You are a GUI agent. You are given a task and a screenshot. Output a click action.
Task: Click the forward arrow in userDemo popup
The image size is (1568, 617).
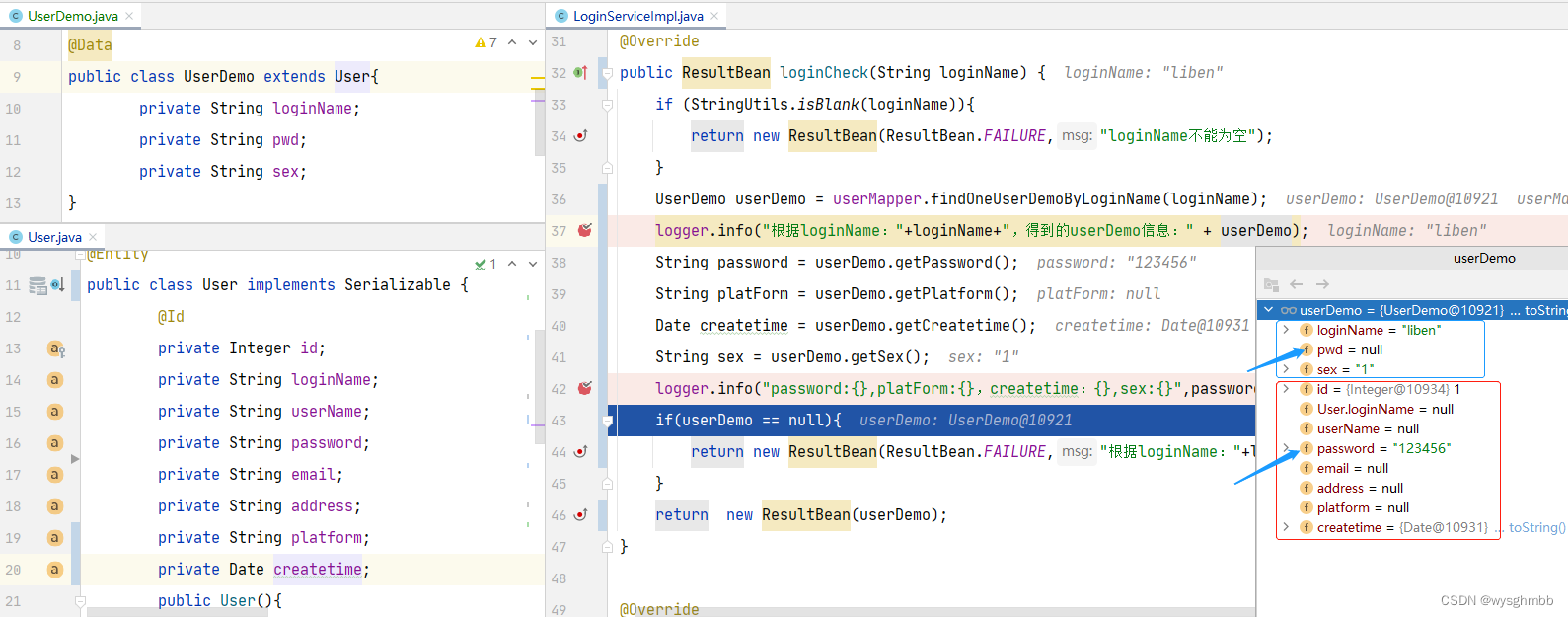[1322, 284]
